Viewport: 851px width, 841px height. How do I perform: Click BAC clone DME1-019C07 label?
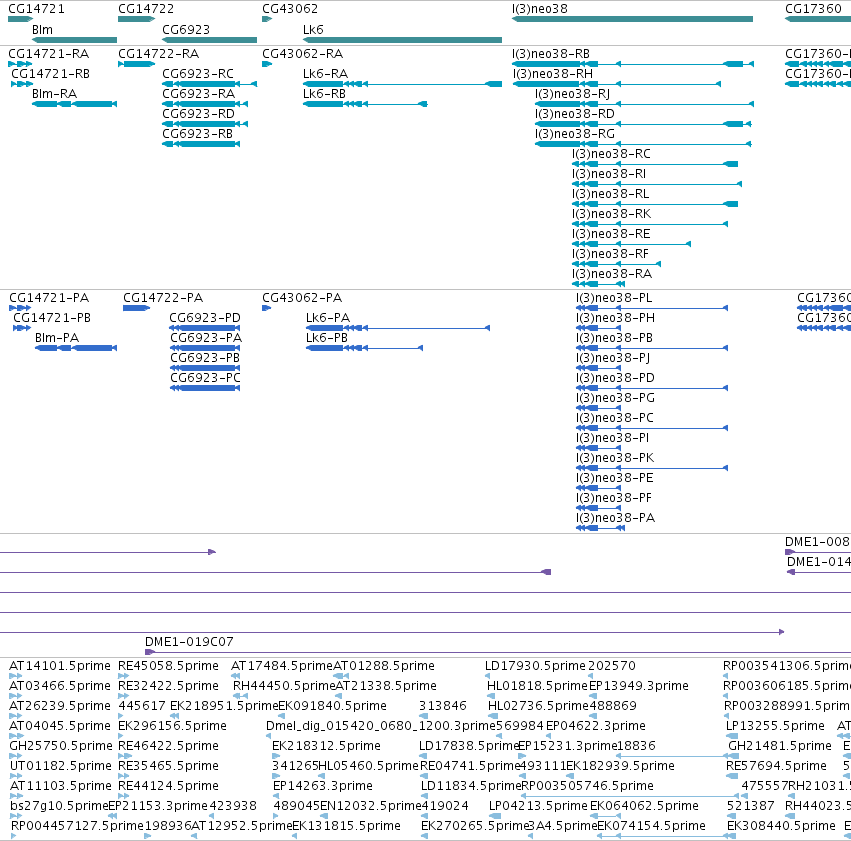189,642
